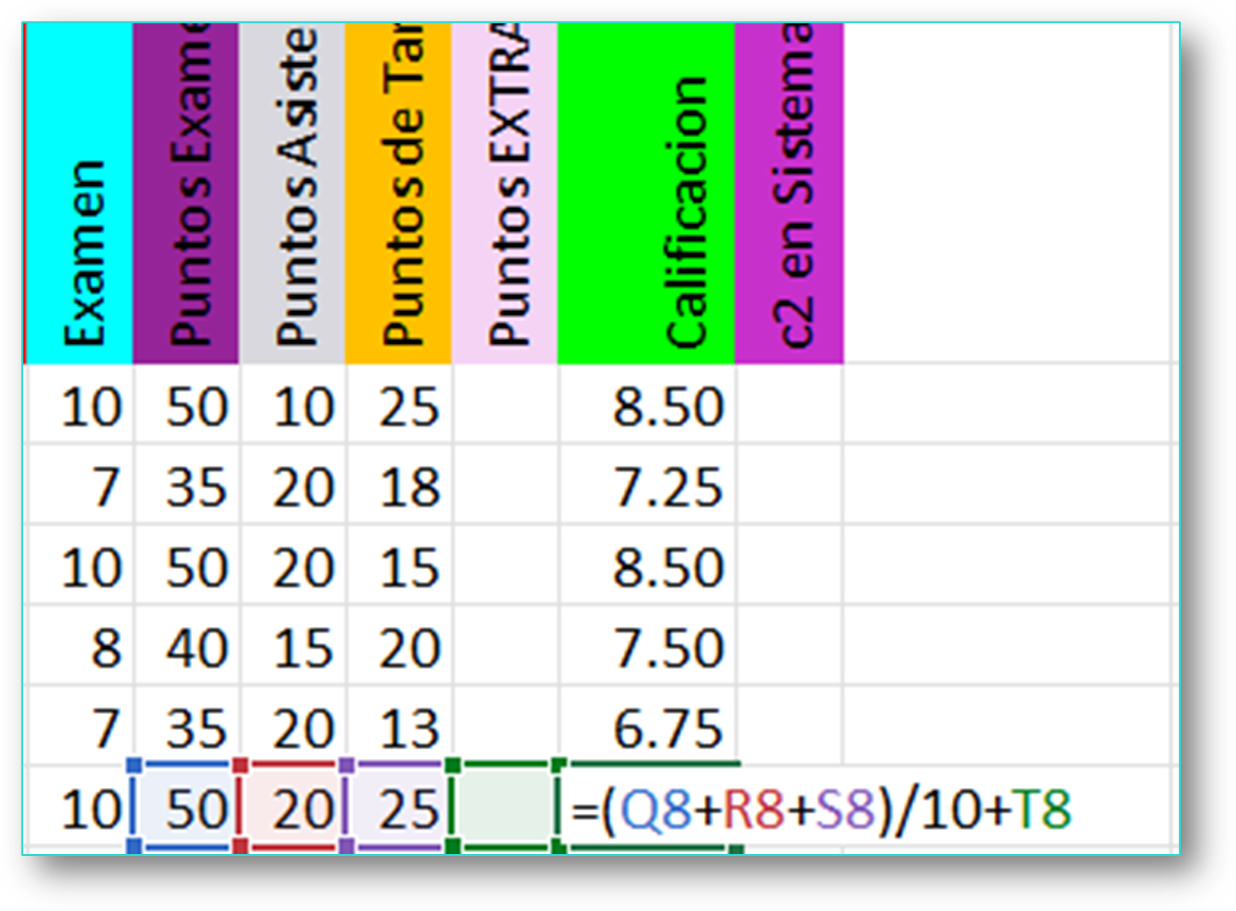Screen dimensions: 1236x911
Task: Click the cell containing 6.75
Action: tap(646, 728)
